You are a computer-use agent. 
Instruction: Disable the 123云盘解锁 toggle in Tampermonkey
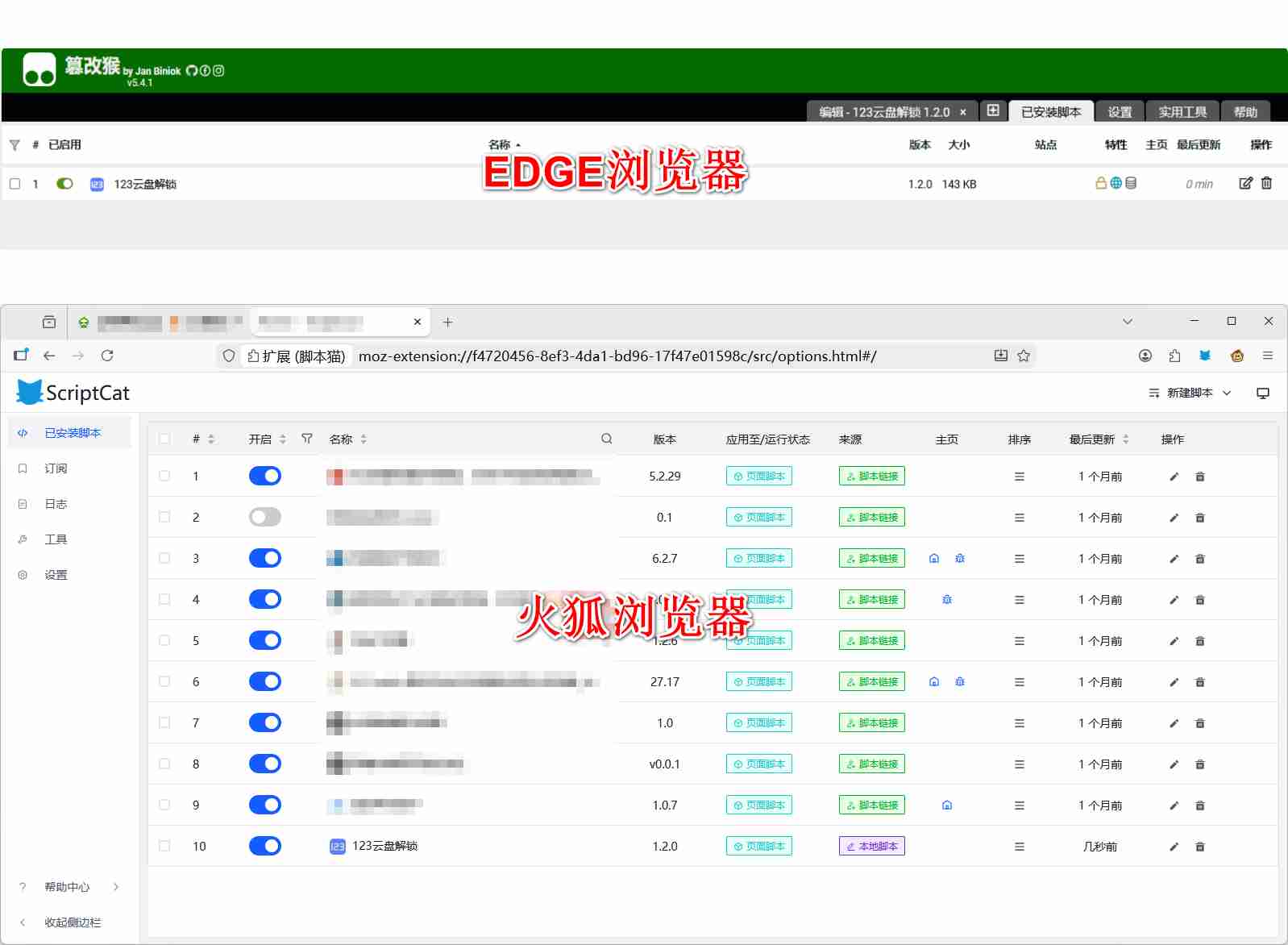65,184
